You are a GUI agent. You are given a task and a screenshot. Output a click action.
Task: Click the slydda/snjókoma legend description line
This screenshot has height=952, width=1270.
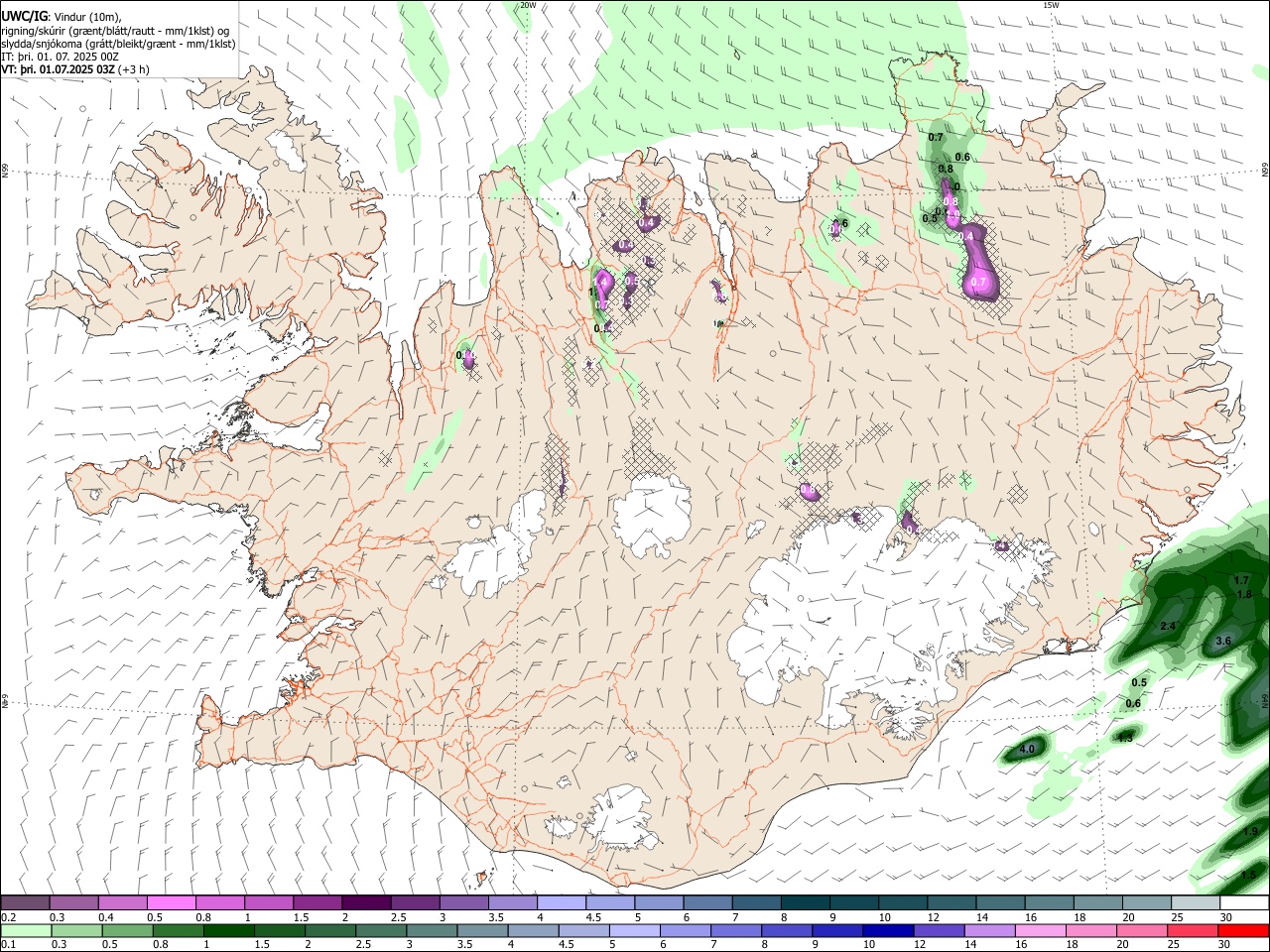tap(118, 44)
